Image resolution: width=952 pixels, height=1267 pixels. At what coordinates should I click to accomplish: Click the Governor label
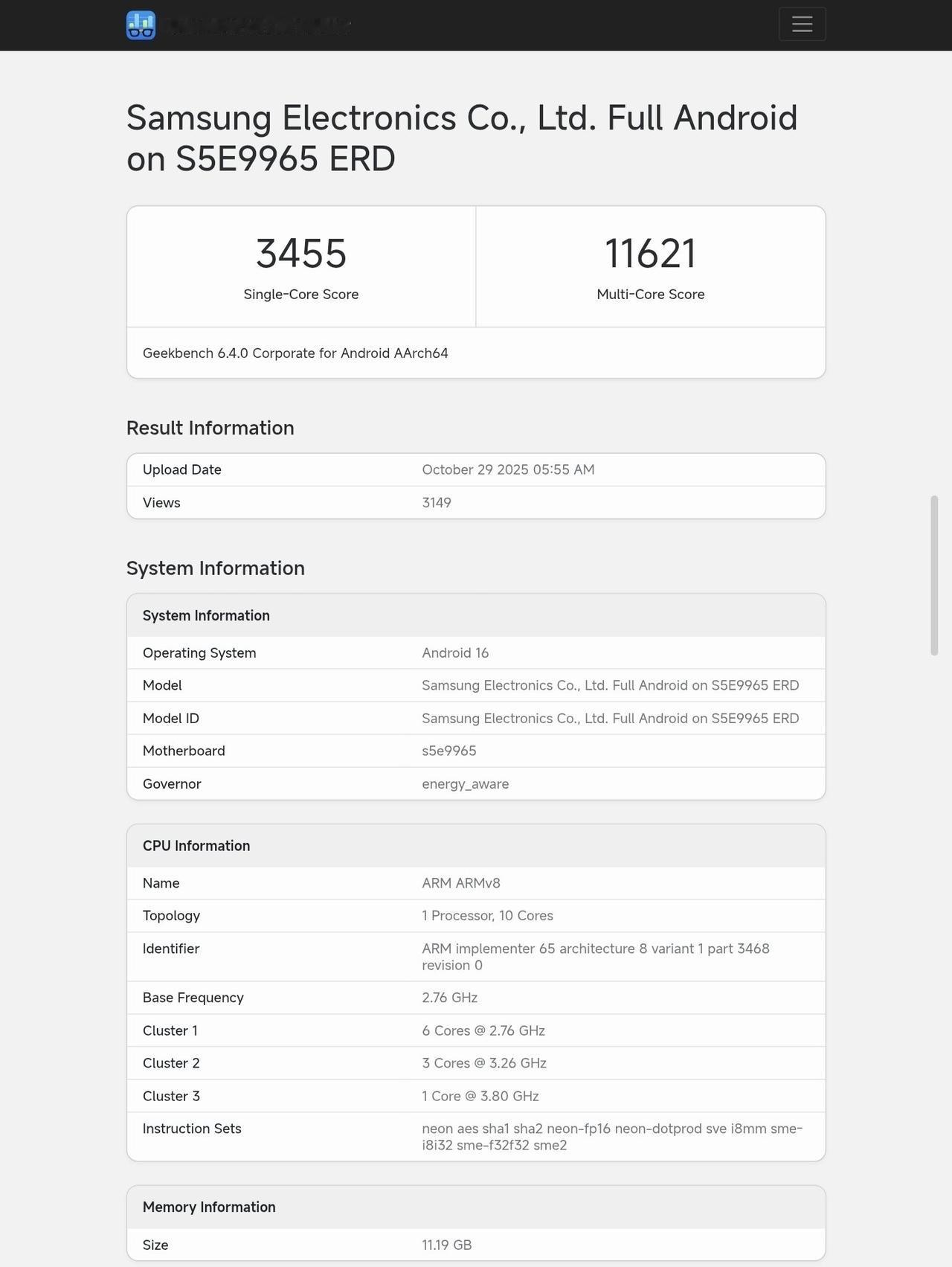coord(172,783)
